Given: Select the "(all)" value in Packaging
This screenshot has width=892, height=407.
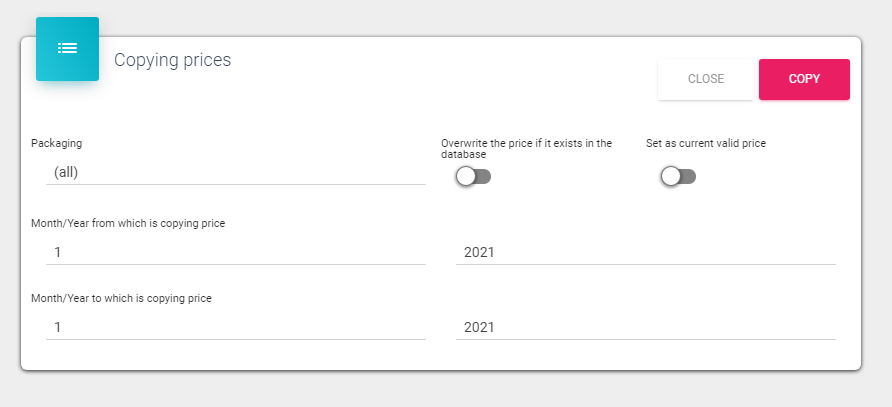Looking at the screenshot, I should point(66,172).
